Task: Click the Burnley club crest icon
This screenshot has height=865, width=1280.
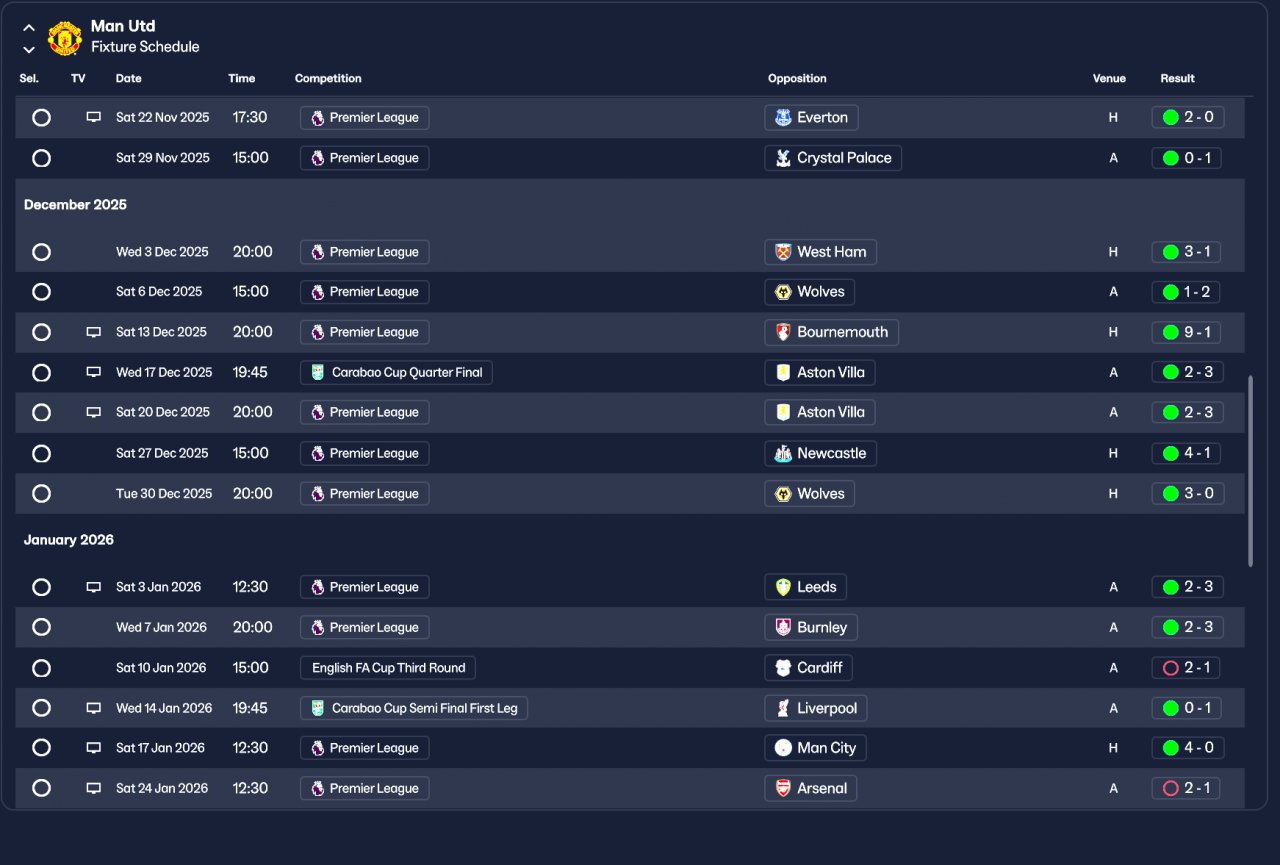Action: click(x=783, y=627)
